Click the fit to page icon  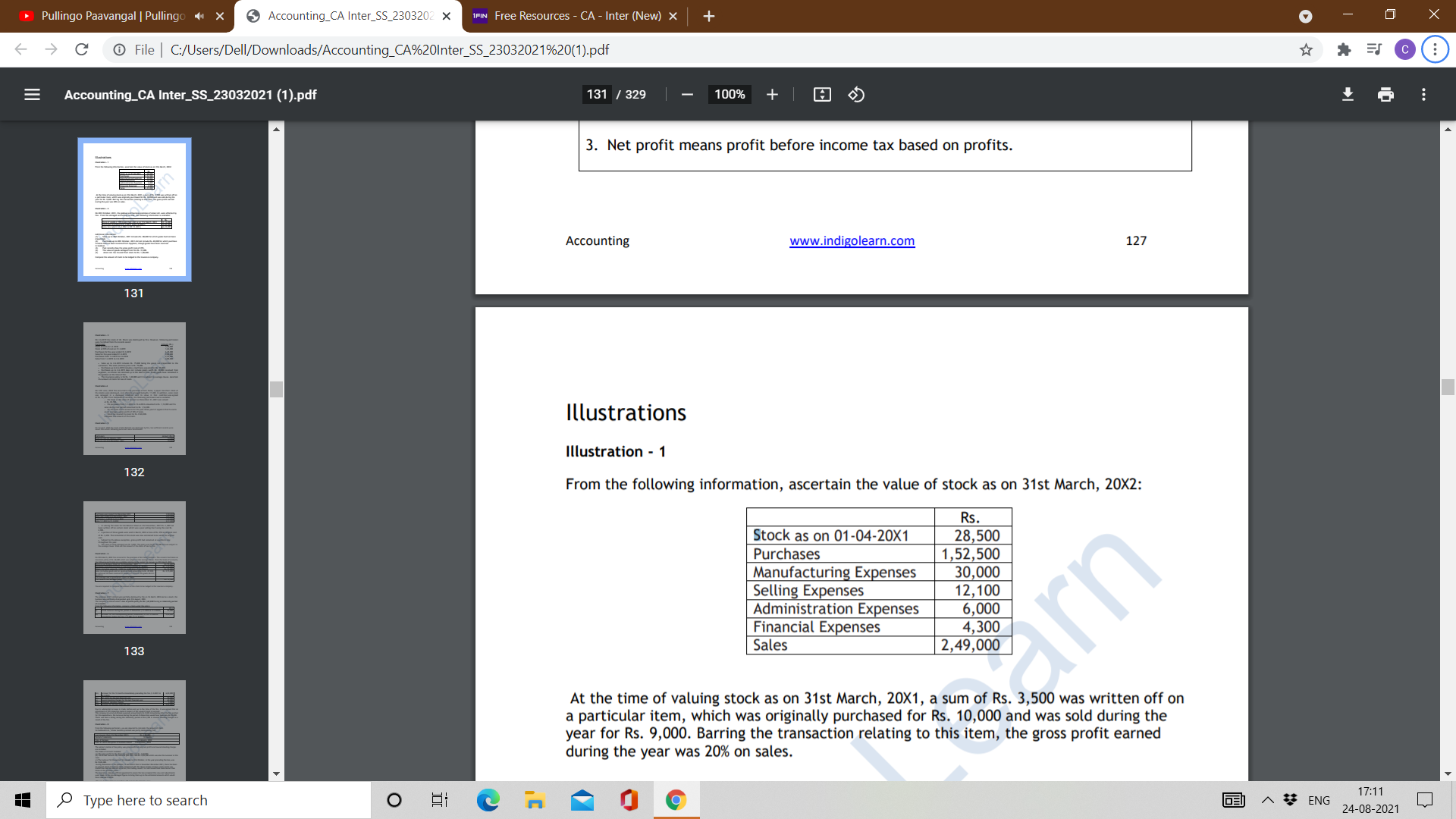pos(822,95)
